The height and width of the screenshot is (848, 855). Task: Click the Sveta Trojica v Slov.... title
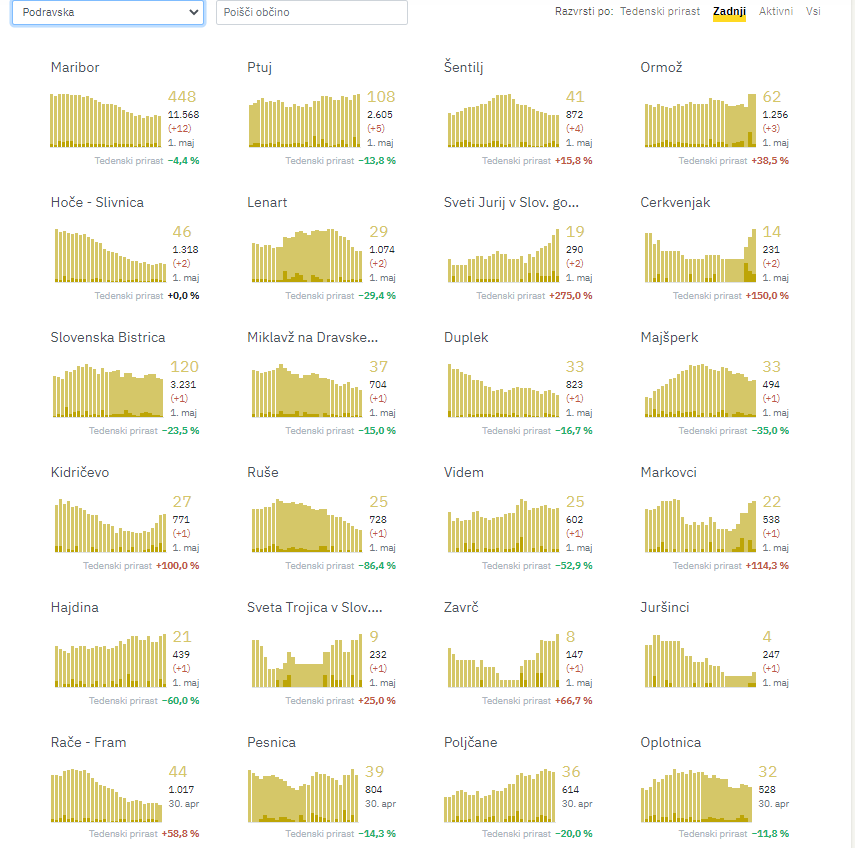[315, 608]
